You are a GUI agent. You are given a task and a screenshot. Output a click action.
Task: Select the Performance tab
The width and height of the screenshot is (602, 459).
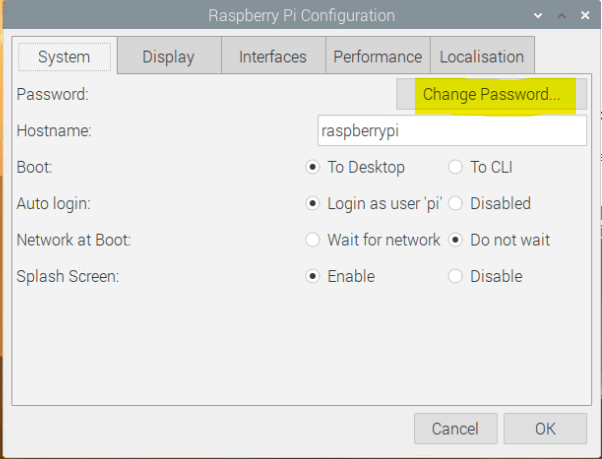[x=378, y=57]
